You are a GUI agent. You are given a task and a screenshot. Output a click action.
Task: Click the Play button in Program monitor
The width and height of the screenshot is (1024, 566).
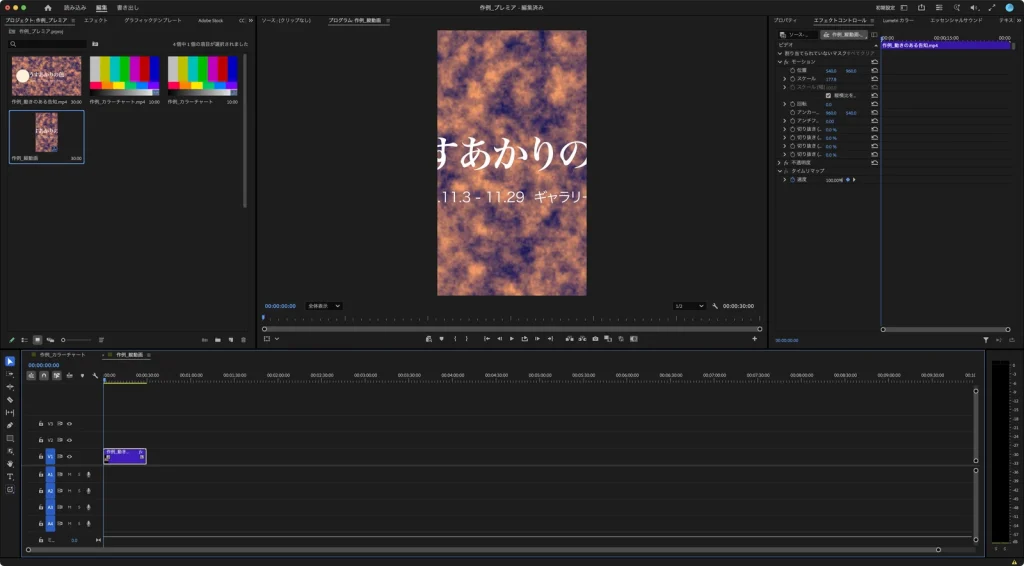(511, 339)
